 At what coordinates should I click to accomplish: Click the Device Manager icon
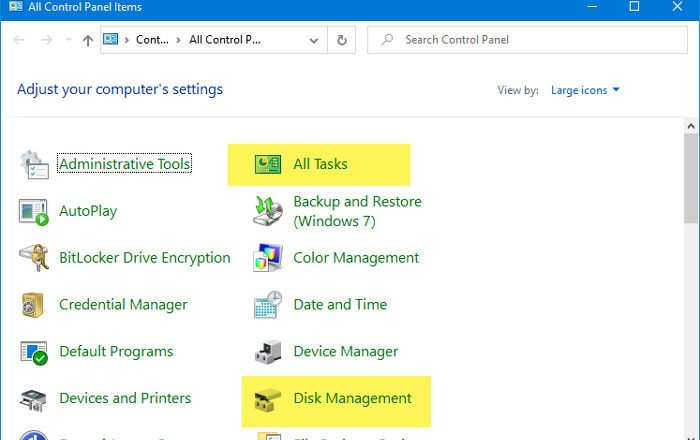268,352
